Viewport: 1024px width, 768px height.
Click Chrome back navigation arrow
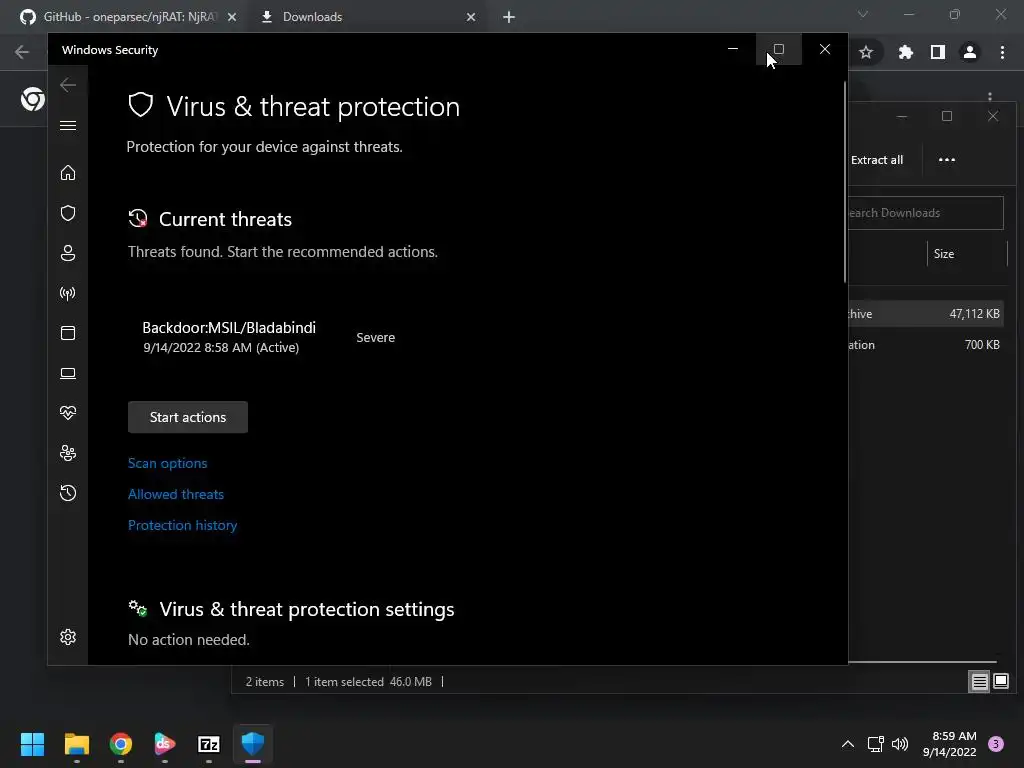pyautogui.click(x=22, y=52)
